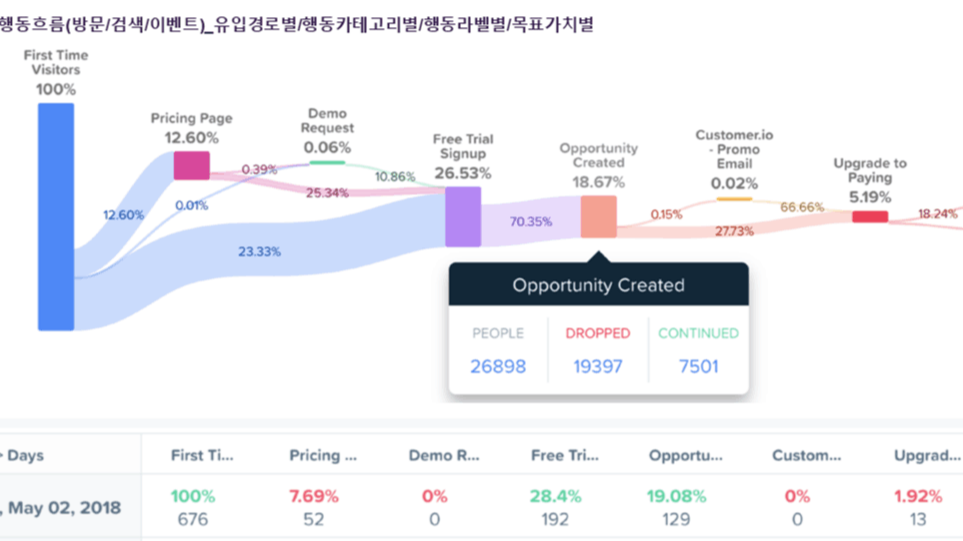Click the 23.33% flow to Free Trial

pyautogui.click(x=258, y=252)
